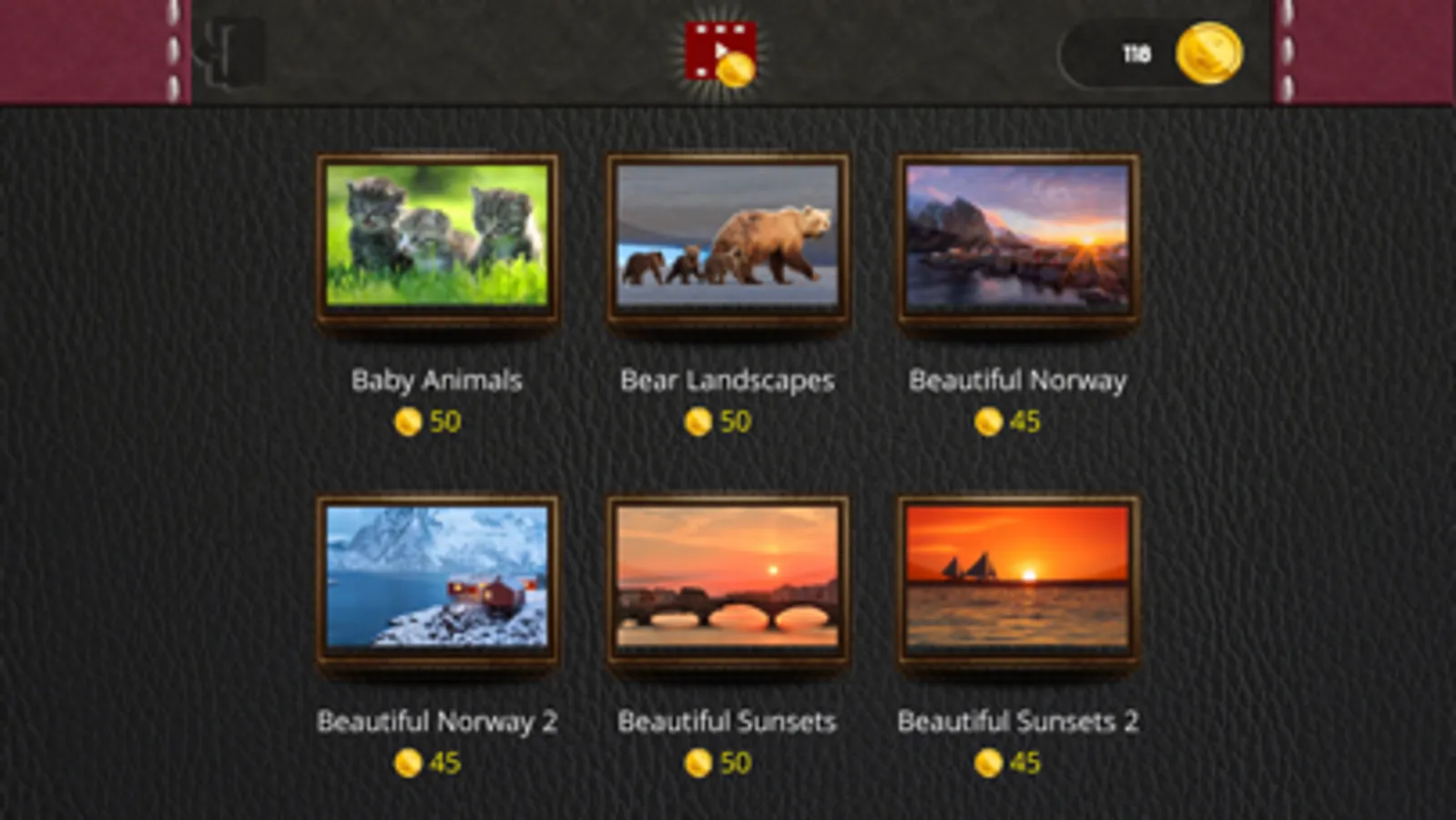Open the Baby Animals kittens thumbnail
Image resolution: width=1456 pixels, height=820 pixels.
click(x=438, y=239)
